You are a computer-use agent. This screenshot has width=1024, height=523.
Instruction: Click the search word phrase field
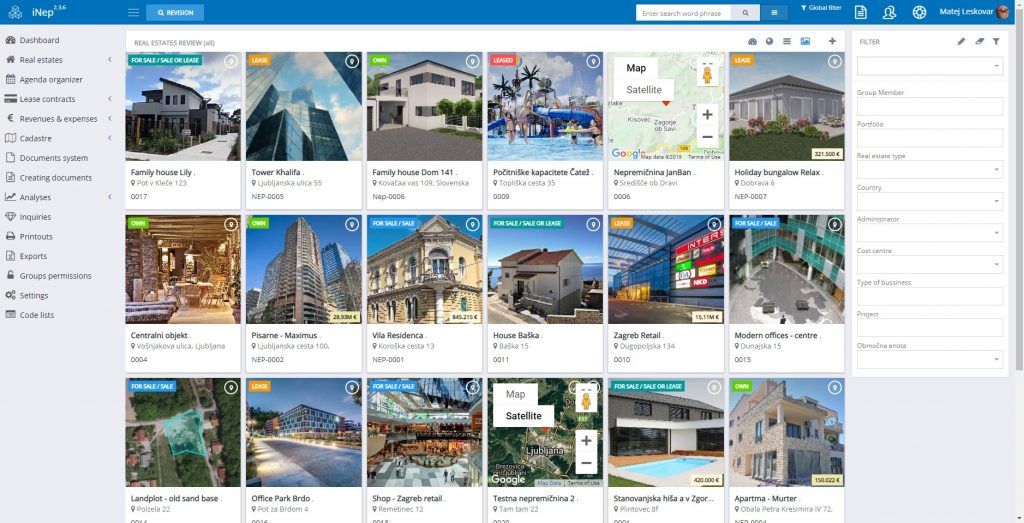click(x=683, y=13)
